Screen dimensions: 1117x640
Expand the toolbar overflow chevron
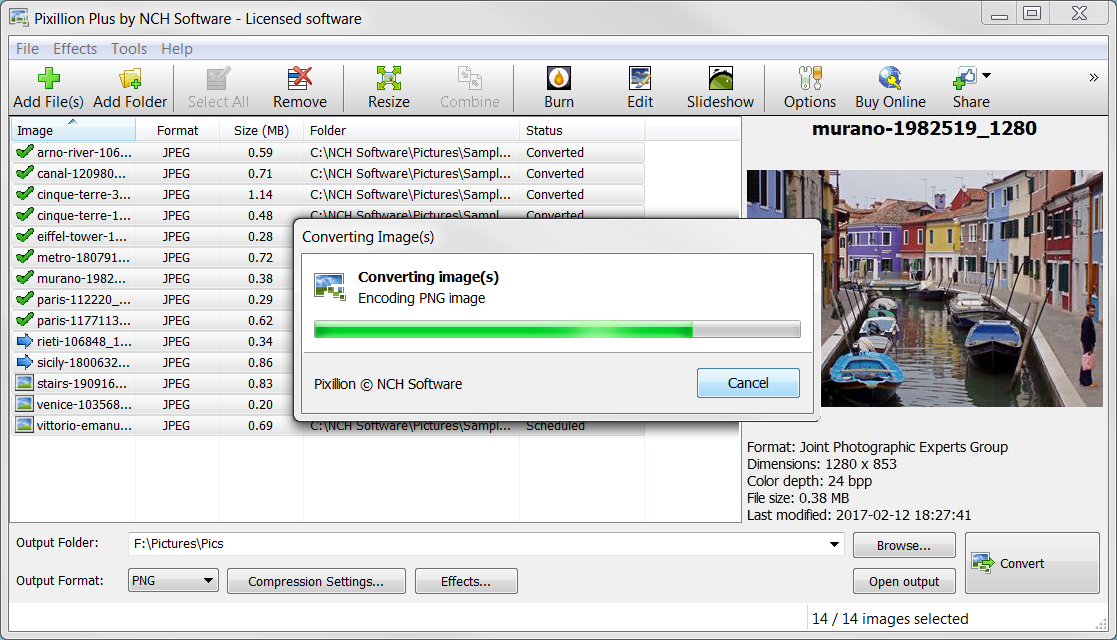point(1093,78)
